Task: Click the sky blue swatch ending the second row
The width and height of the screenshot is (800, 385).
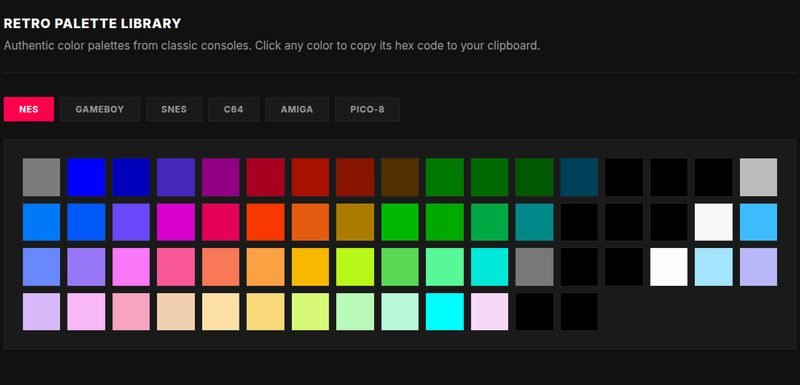Action: [759, 222]
